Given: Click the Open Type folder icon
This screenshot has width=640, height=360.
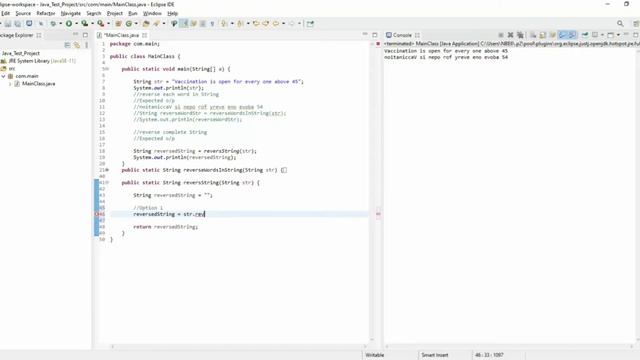Looking at the screenshot, I should coord(146,24).
